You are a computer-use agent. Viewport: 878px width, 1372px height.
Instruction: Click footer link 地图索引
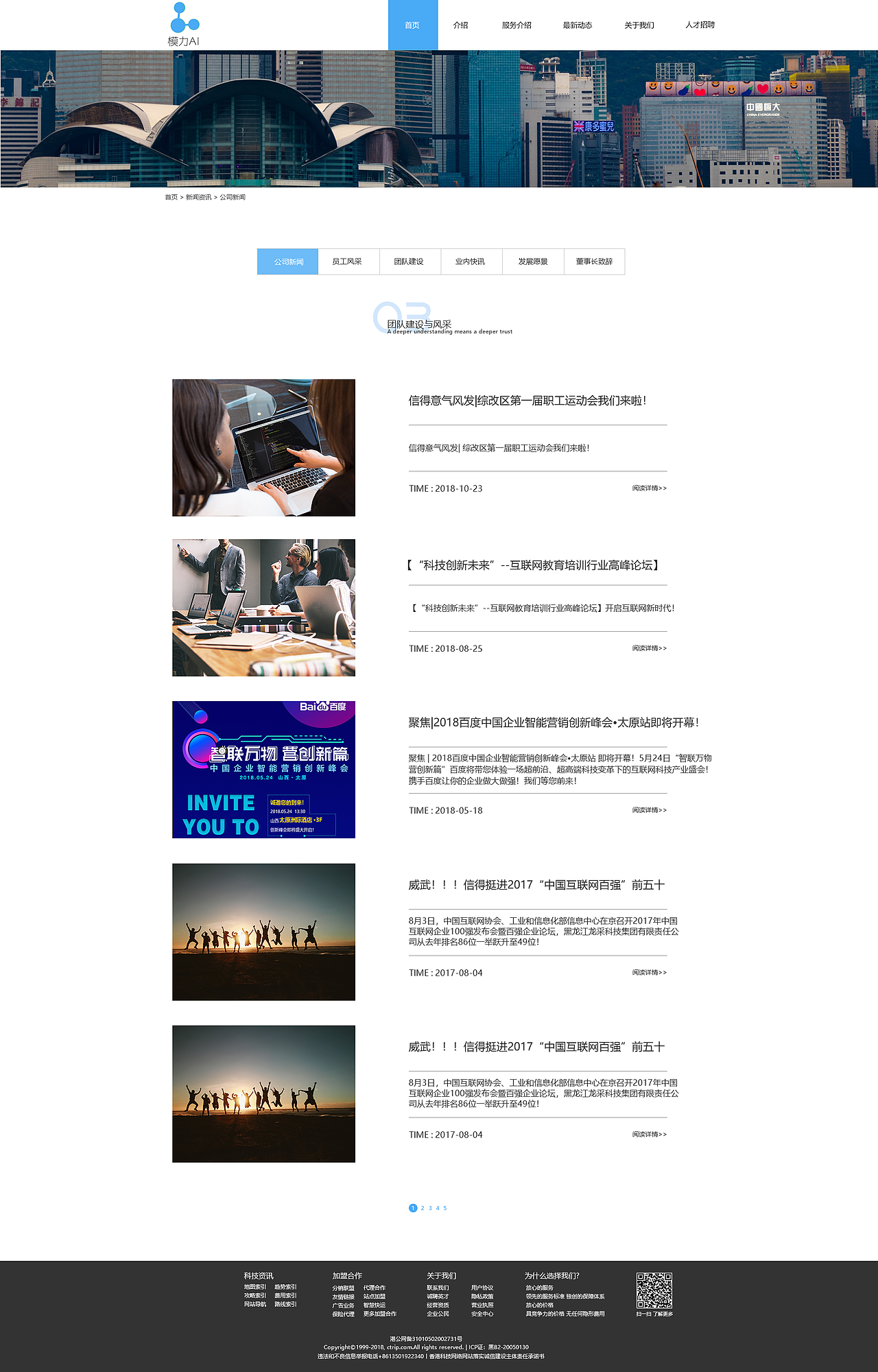255,1288
